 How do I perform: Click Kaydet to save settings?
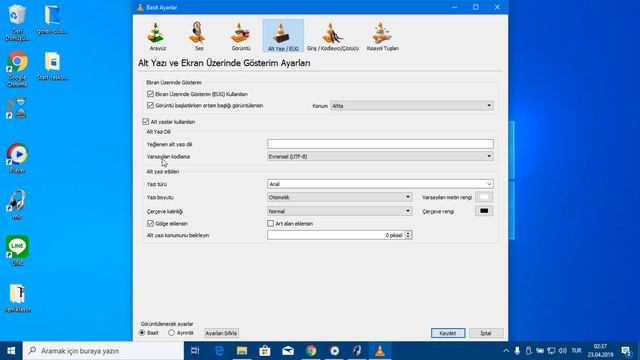(448, 333)
